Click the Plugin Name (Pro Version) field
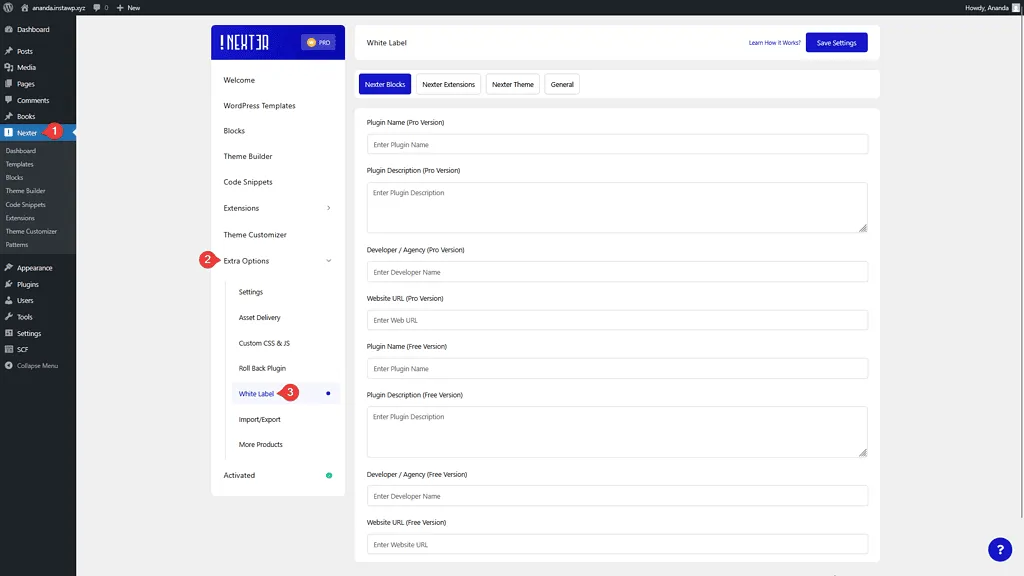Image resolution: width=1024 pixels, height=576 pixels. click(x=617, y=144)
